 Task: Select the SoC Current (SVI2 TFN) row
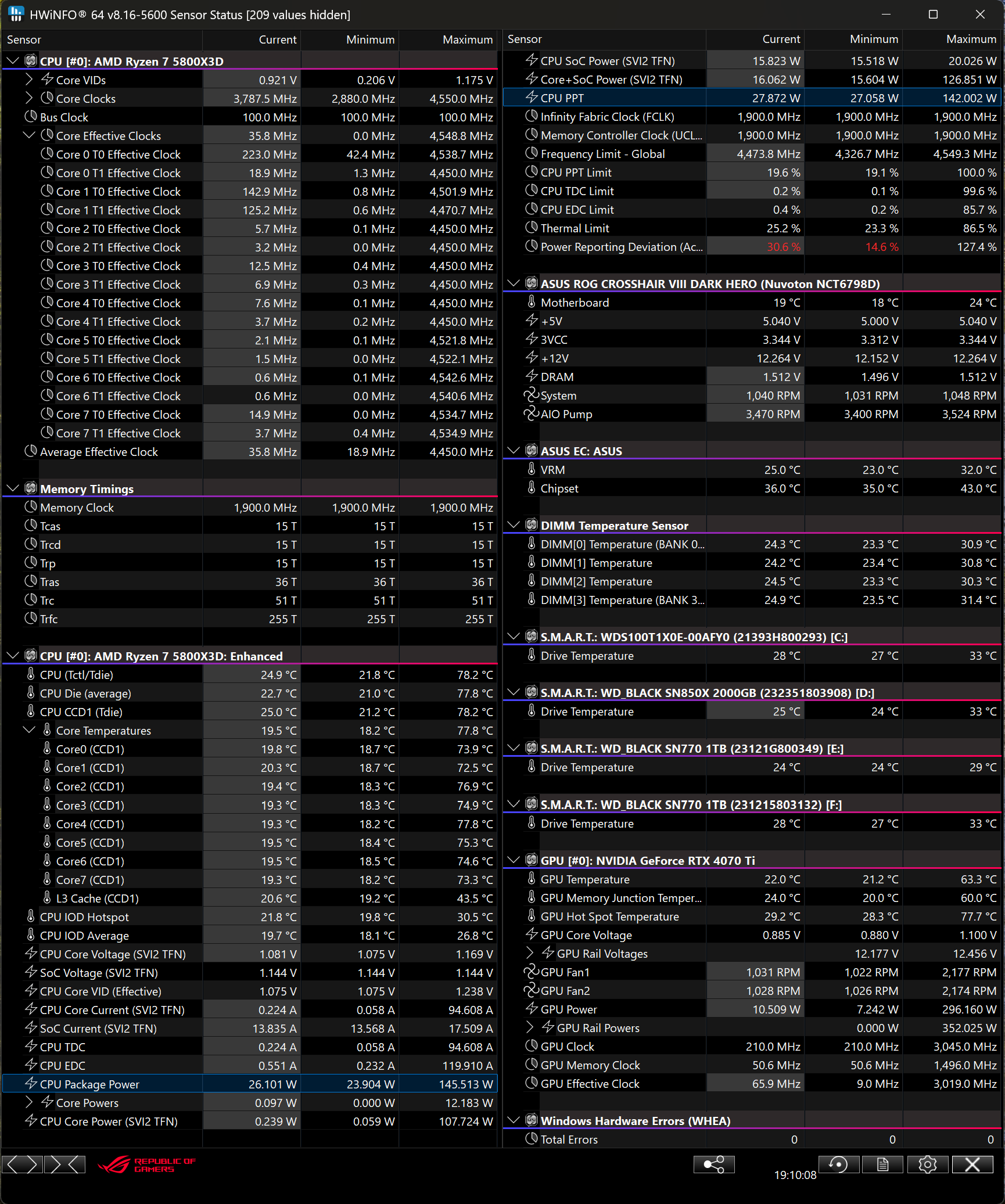[x=250, y=1028]
